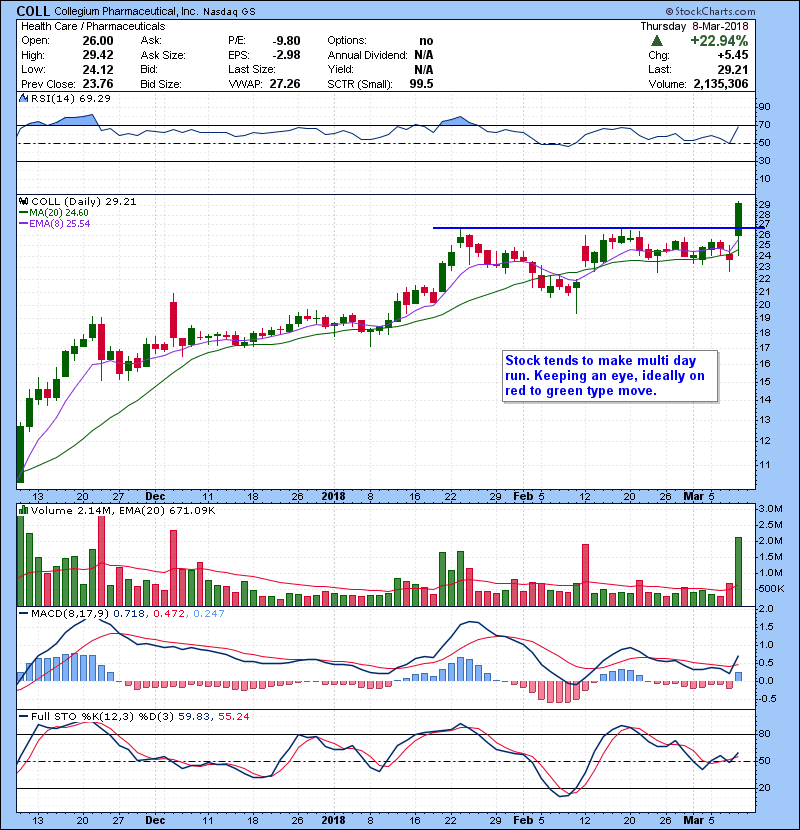Image resolution: width=800 pixels, height=830 pixels.
Task: Click the Chg value +5.45
Action: [x=733, y=55]
